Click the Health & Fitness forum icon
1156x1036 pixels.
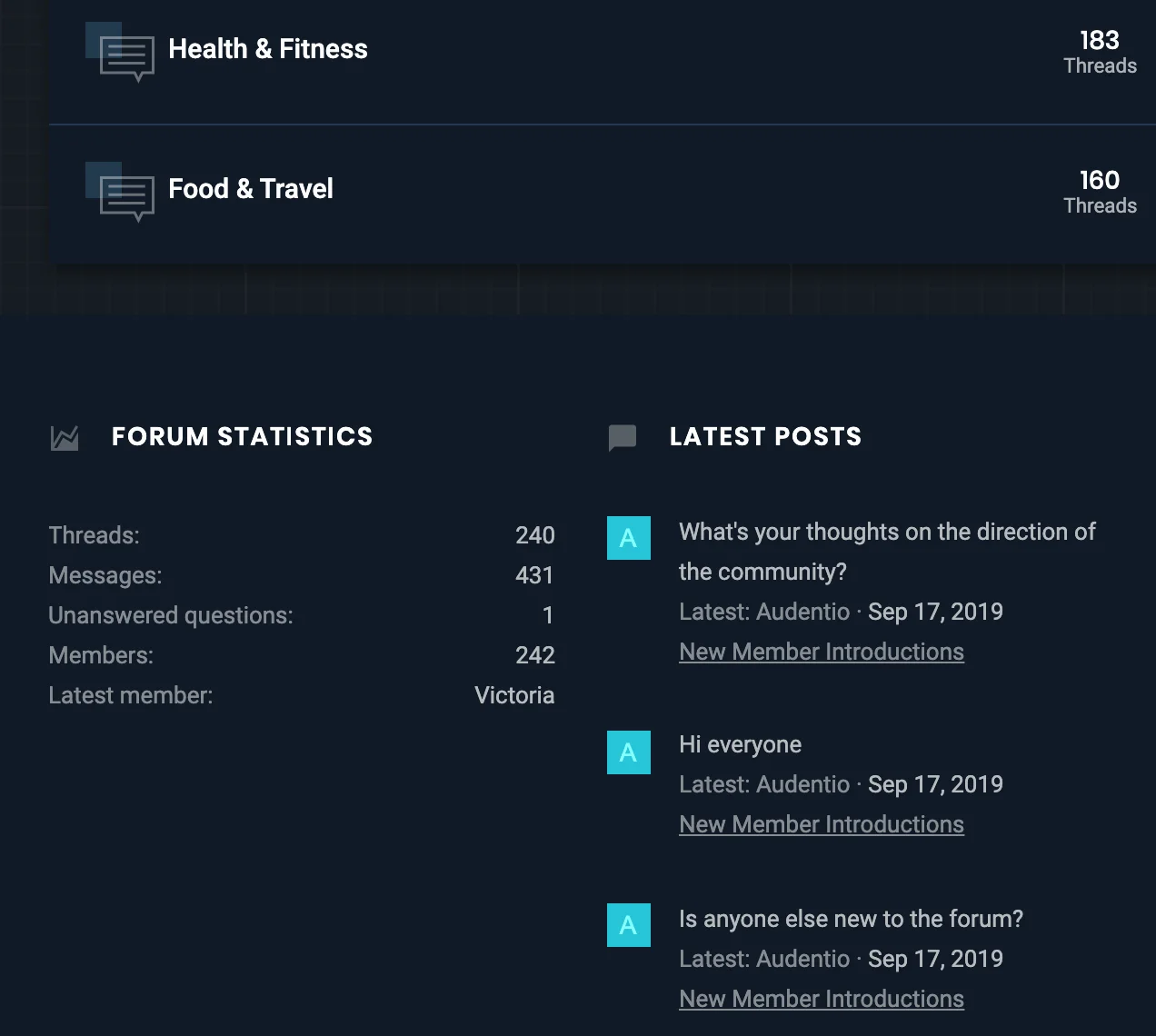125,57
